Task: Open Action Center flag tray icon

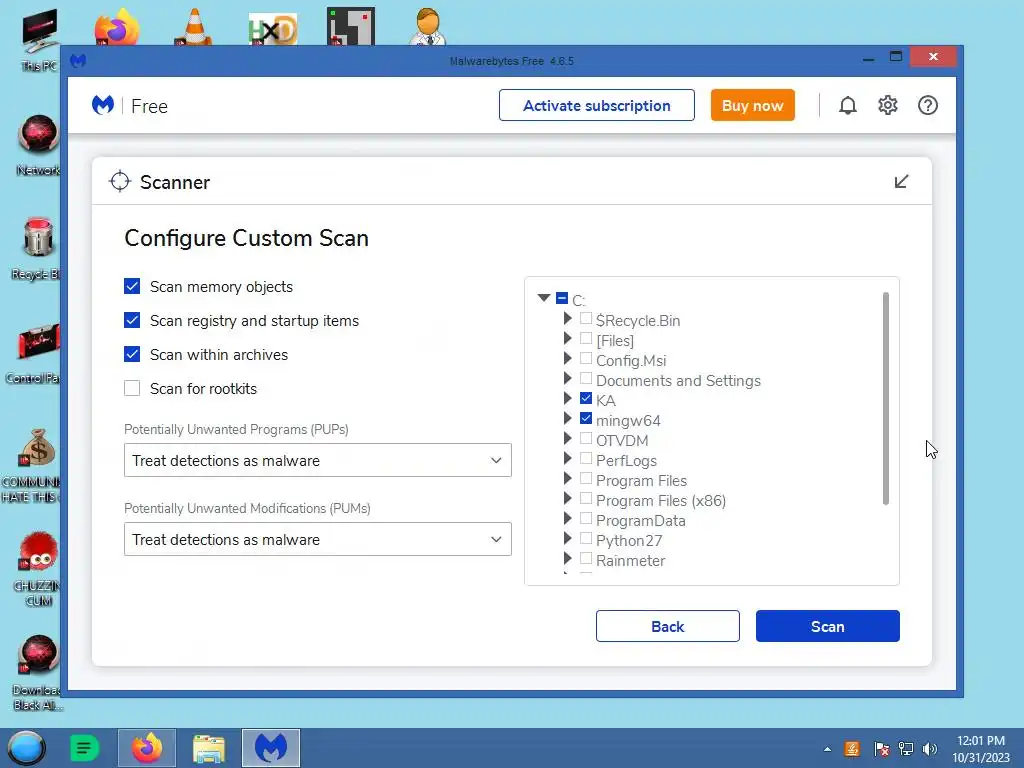Action: [x=881, y=749]
